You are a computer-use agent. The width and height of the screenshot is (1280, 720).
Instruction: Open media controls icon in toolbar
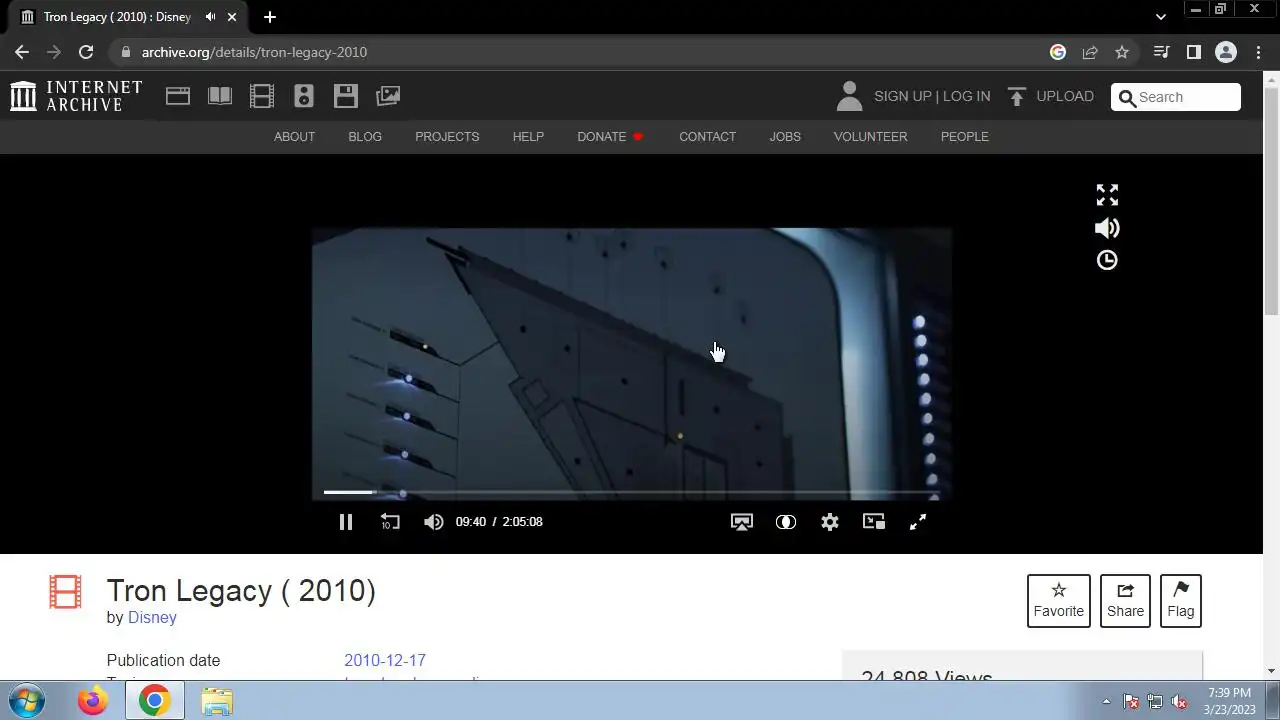1161,52
